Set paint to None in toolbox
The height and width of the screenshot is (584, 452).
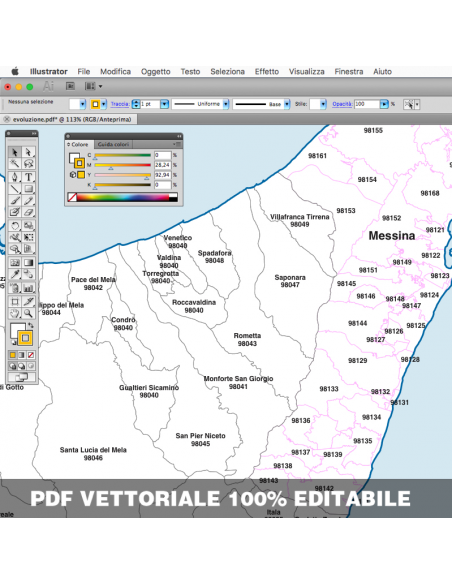pyautogui.click(x=31, y=355)
